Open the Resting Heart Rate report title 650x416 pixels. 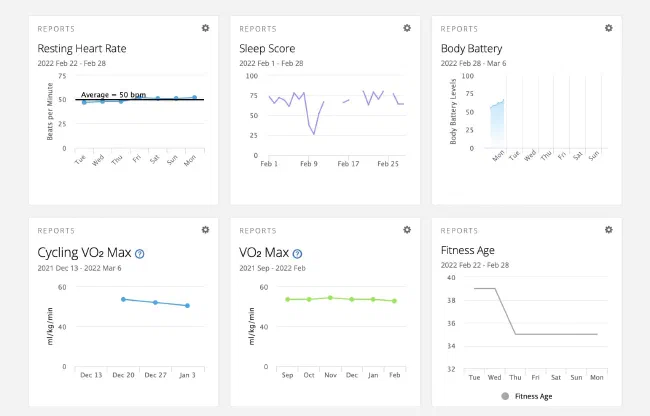tap(82, 48)
